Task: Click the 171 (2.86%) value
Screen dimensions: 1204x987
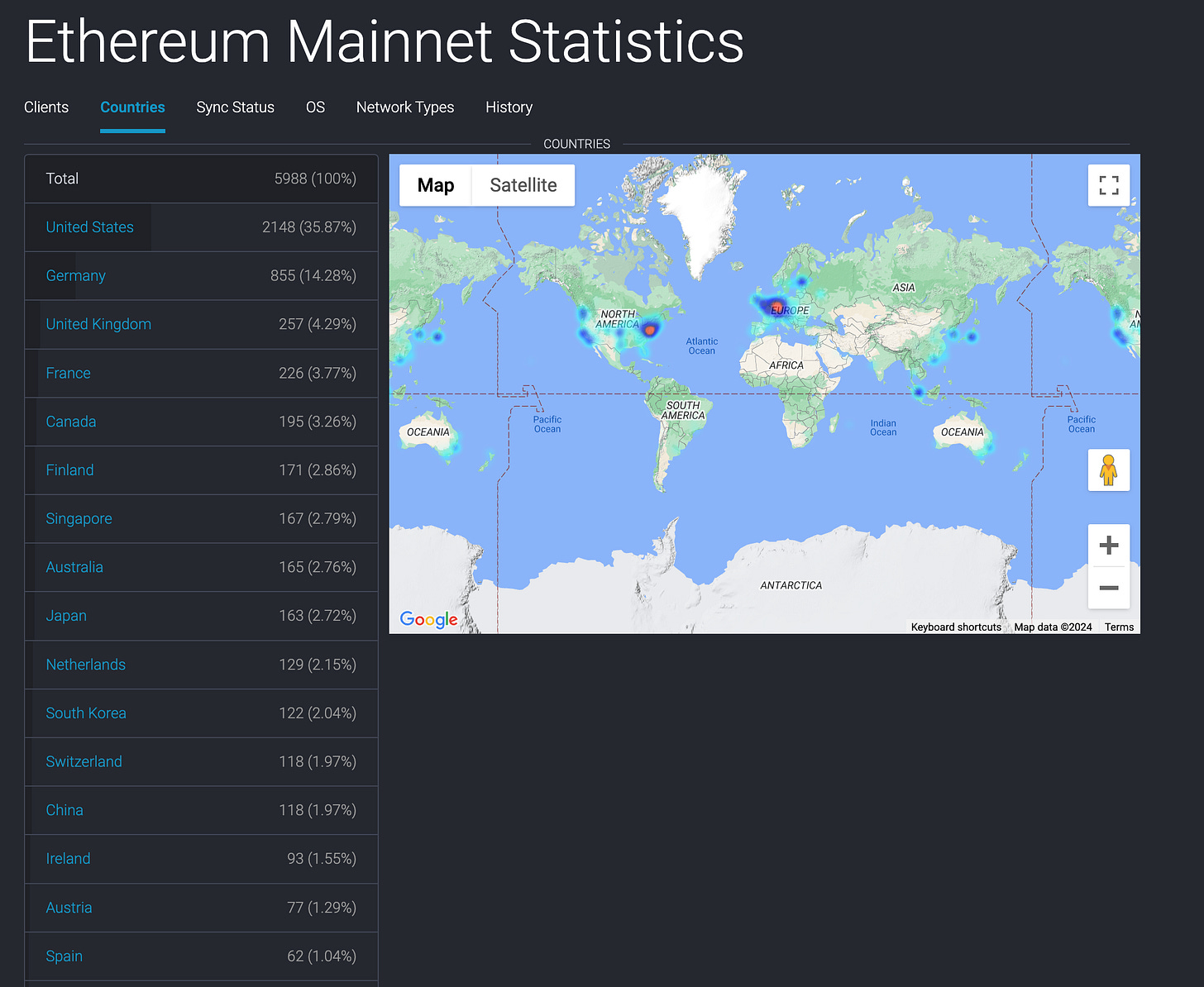Action: pyautogui.click(x=318, y=470)
